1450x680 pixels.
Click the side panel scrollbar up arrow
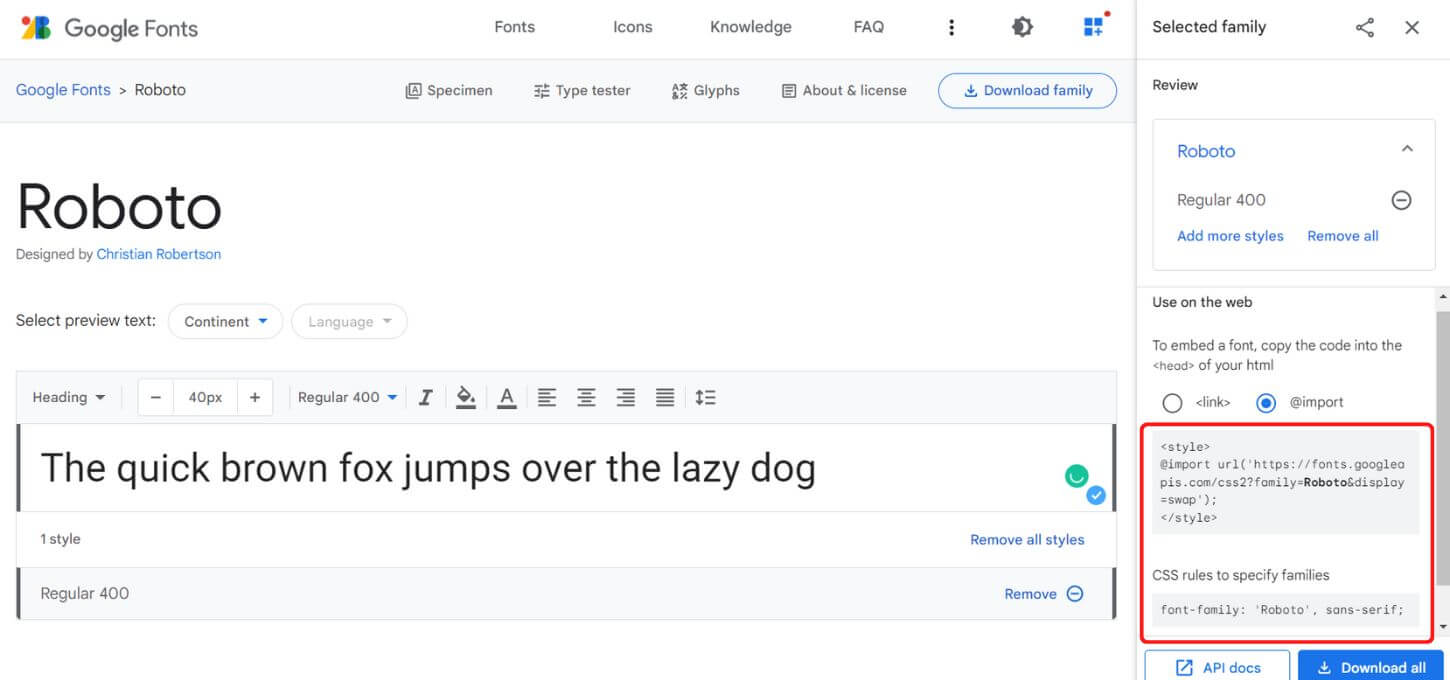tap(1442, 297)
